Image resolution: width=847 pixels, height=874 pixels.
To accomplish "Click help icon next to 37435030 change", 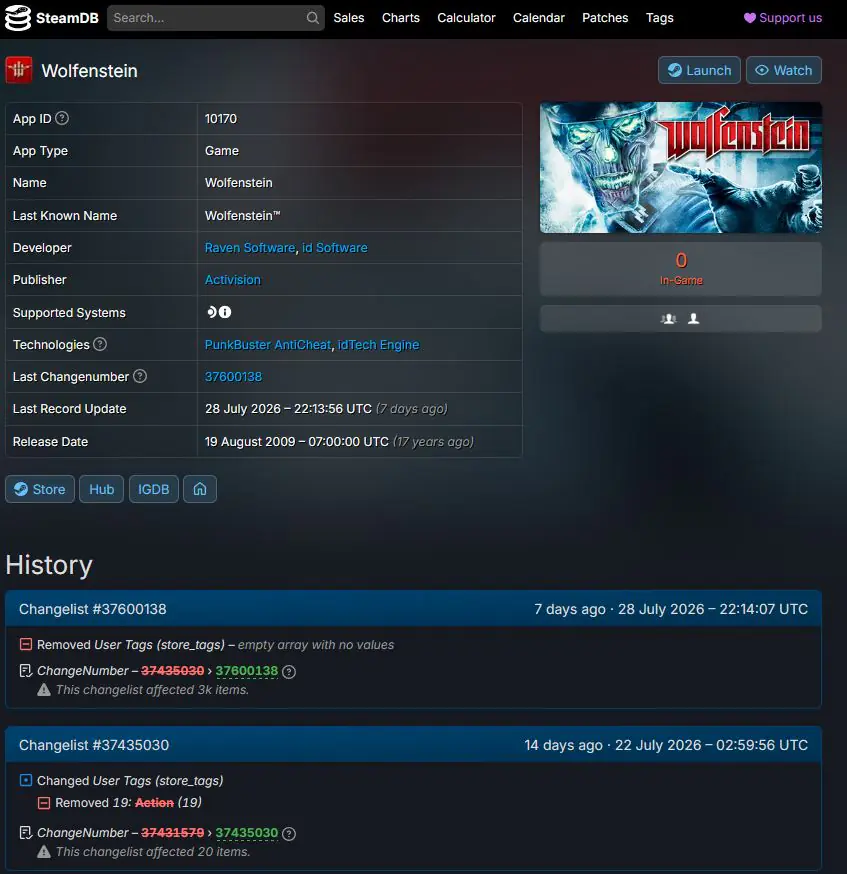I will (x=289, y=834).
